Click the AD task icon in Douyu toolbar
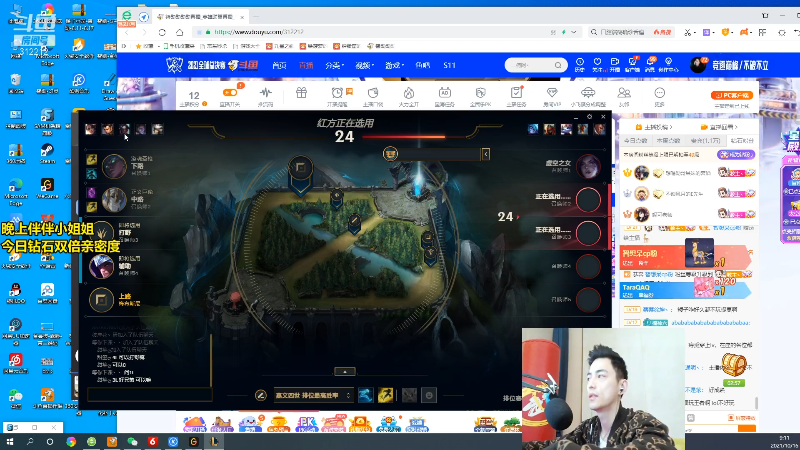Screen dimensions: 800x450 [x=444, y=93]
